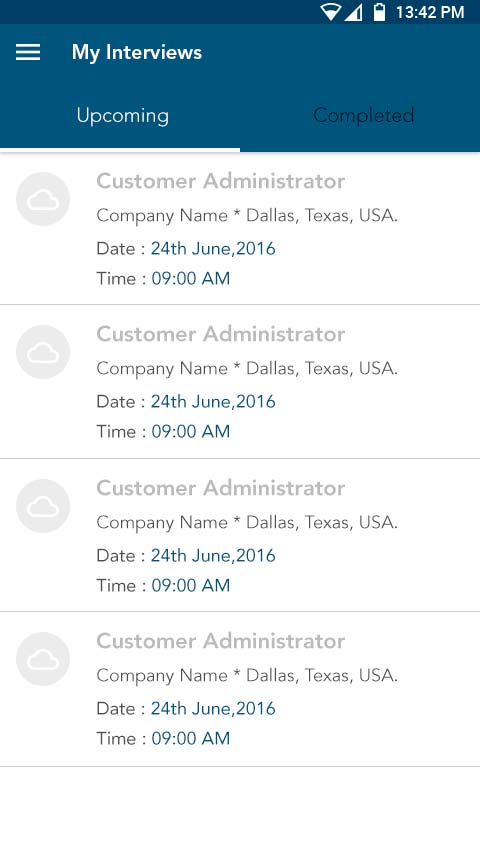Tap the second interview's 09:00 AM time
The width and height of the screenshot is (480, 854).
click(x=191, y=431)
